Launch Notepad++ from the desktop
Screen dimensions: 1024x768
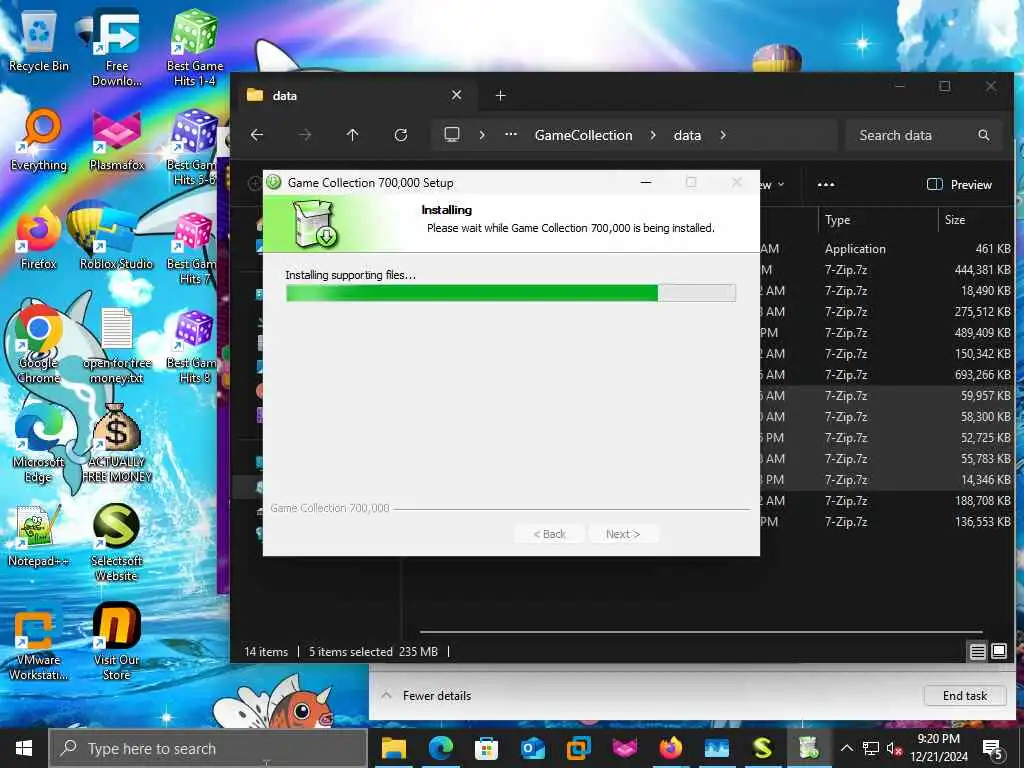(39, 536)
